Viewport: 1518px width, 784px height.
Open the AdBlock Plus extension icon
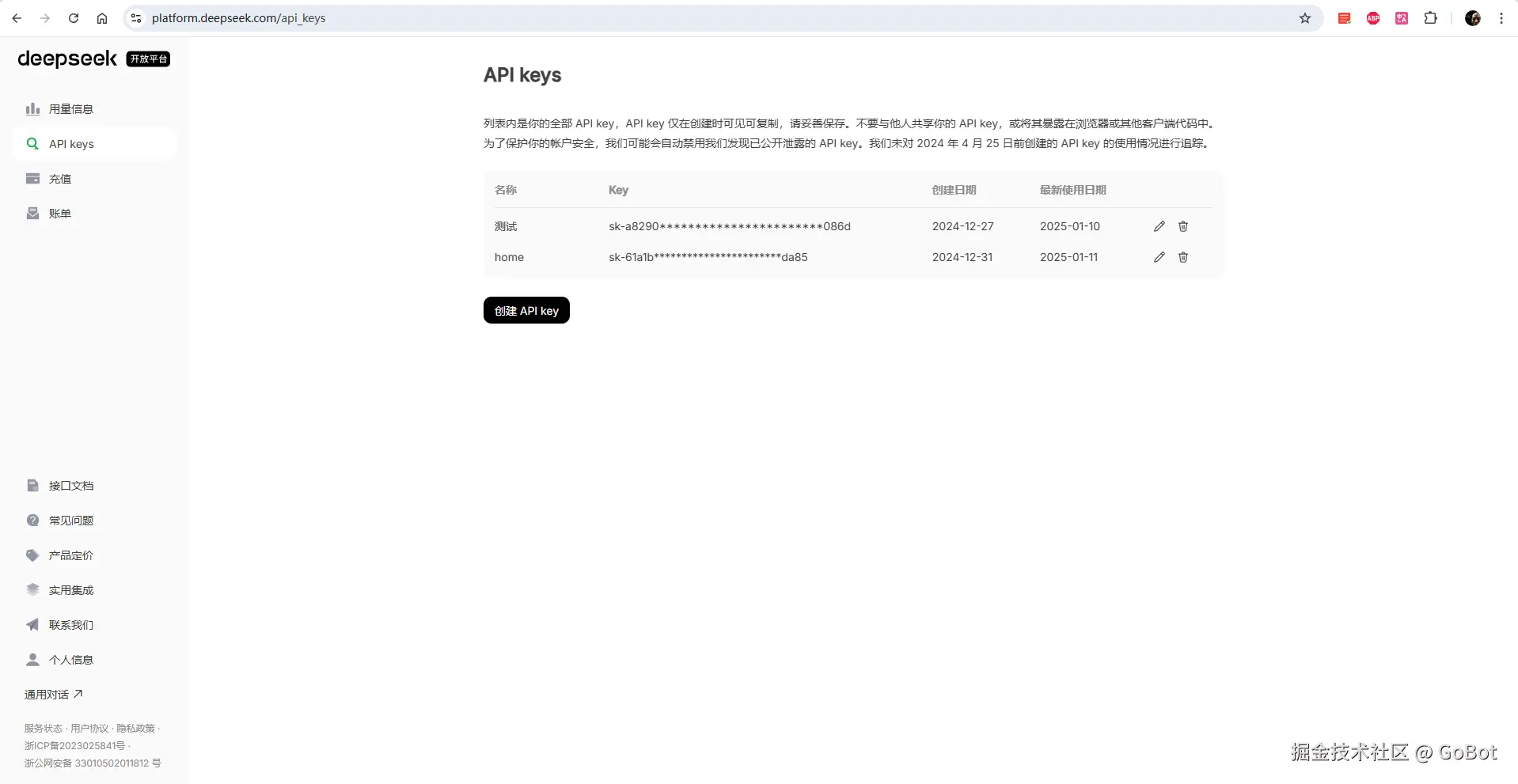coord(1373,18)
